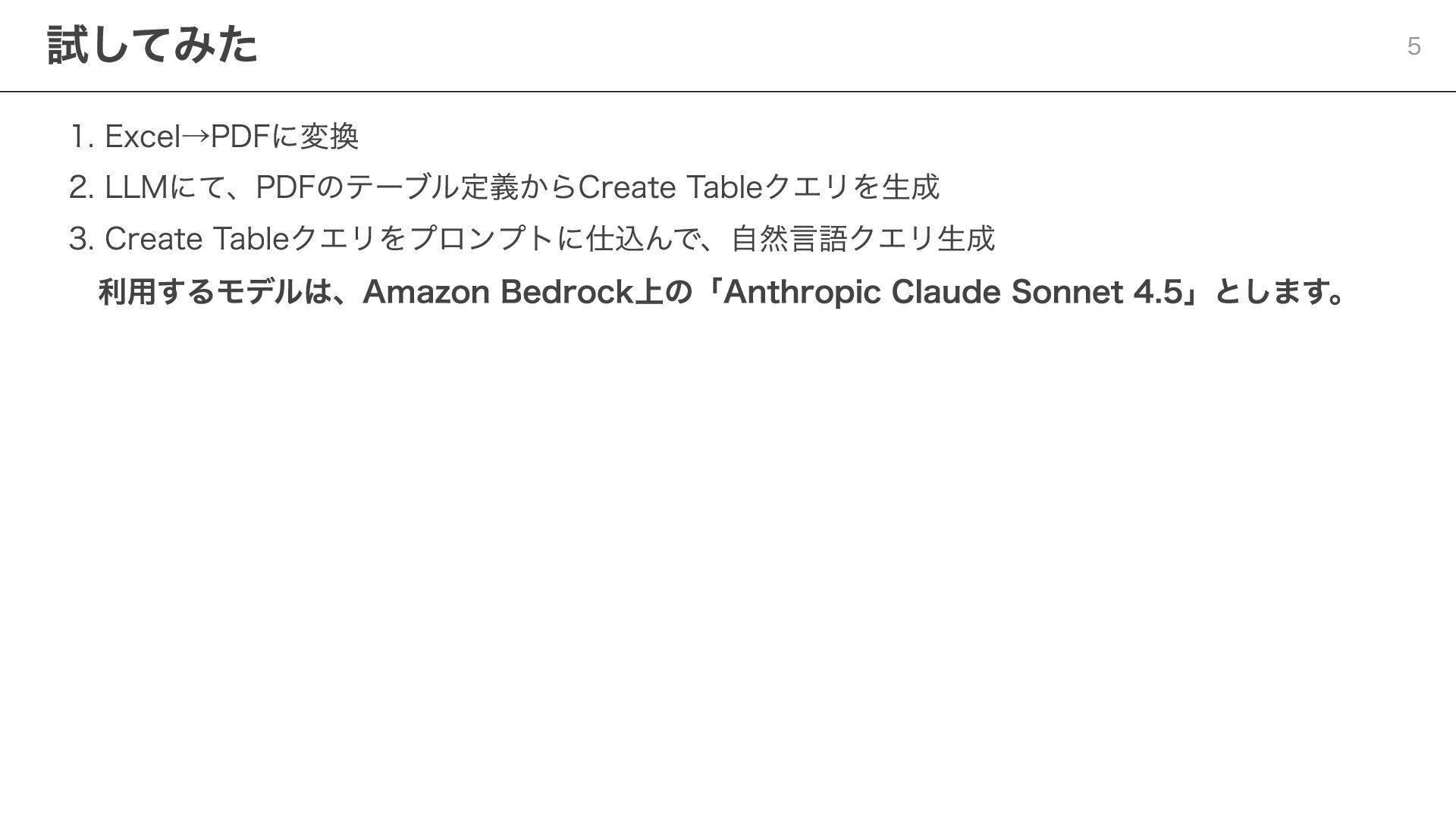Click Anthropic Claude Sonnet 4.5 model name
Viewport: 1456px width, 819px height.
coord(953,292)
